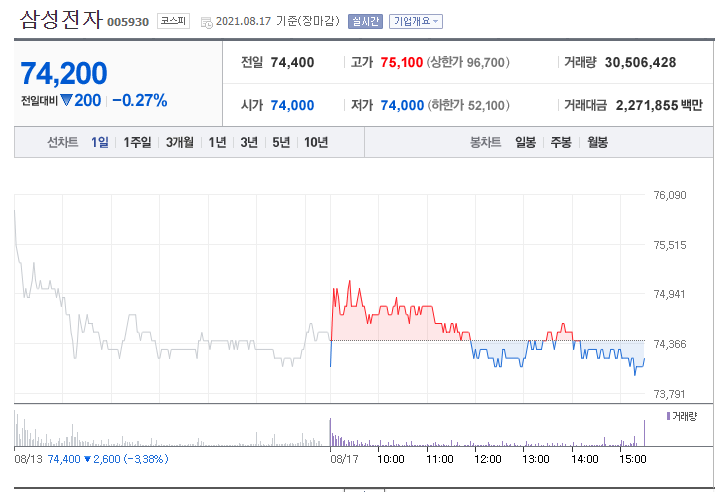Click the calendar icon beside 2021.08.17
Viewport: 715px width, 492px height.
pyautogui.click(x=207, y=22)
